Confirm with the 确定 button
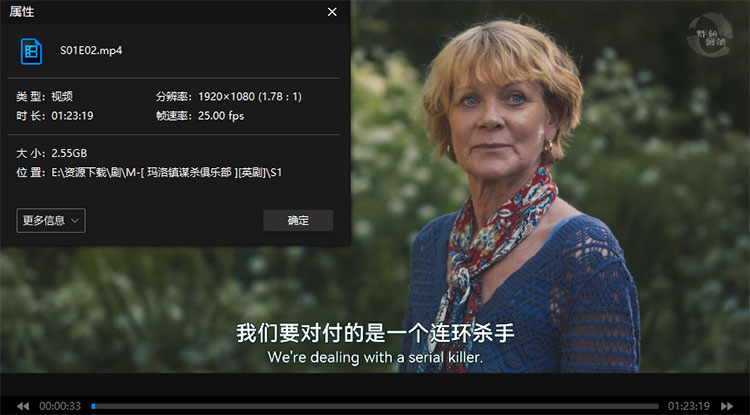Screen dimensions: 750x415 [x=298, y=220]
